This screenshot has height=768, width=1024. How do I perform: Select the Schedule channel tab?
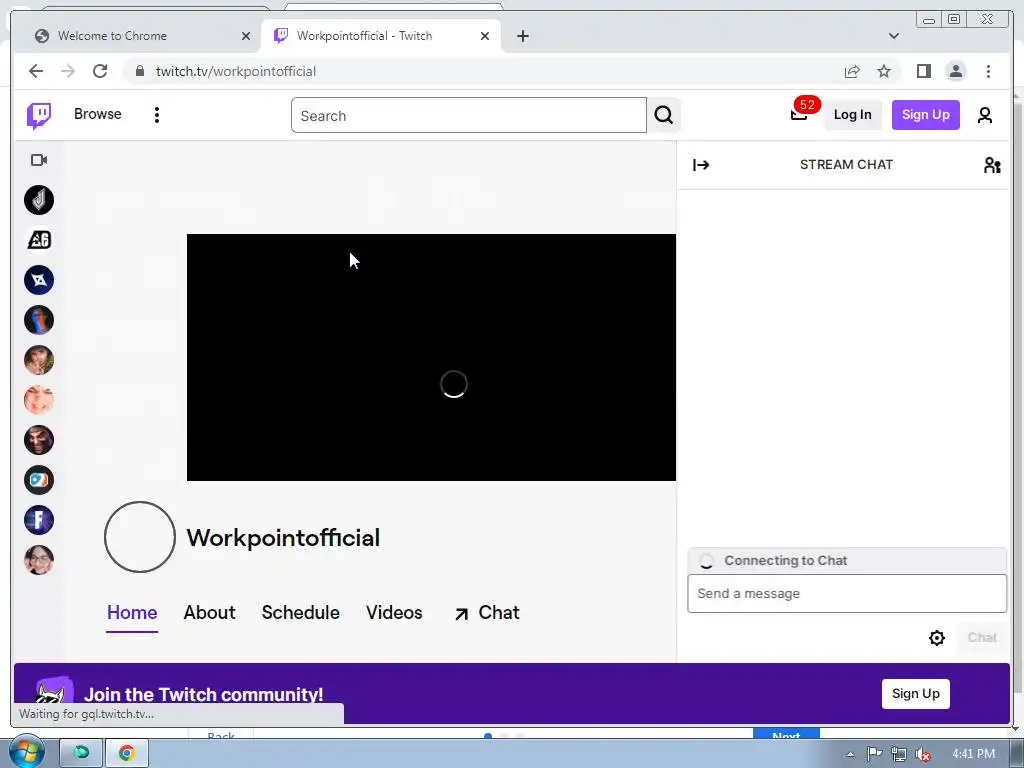pyautogui.click(x=300, y=613)
